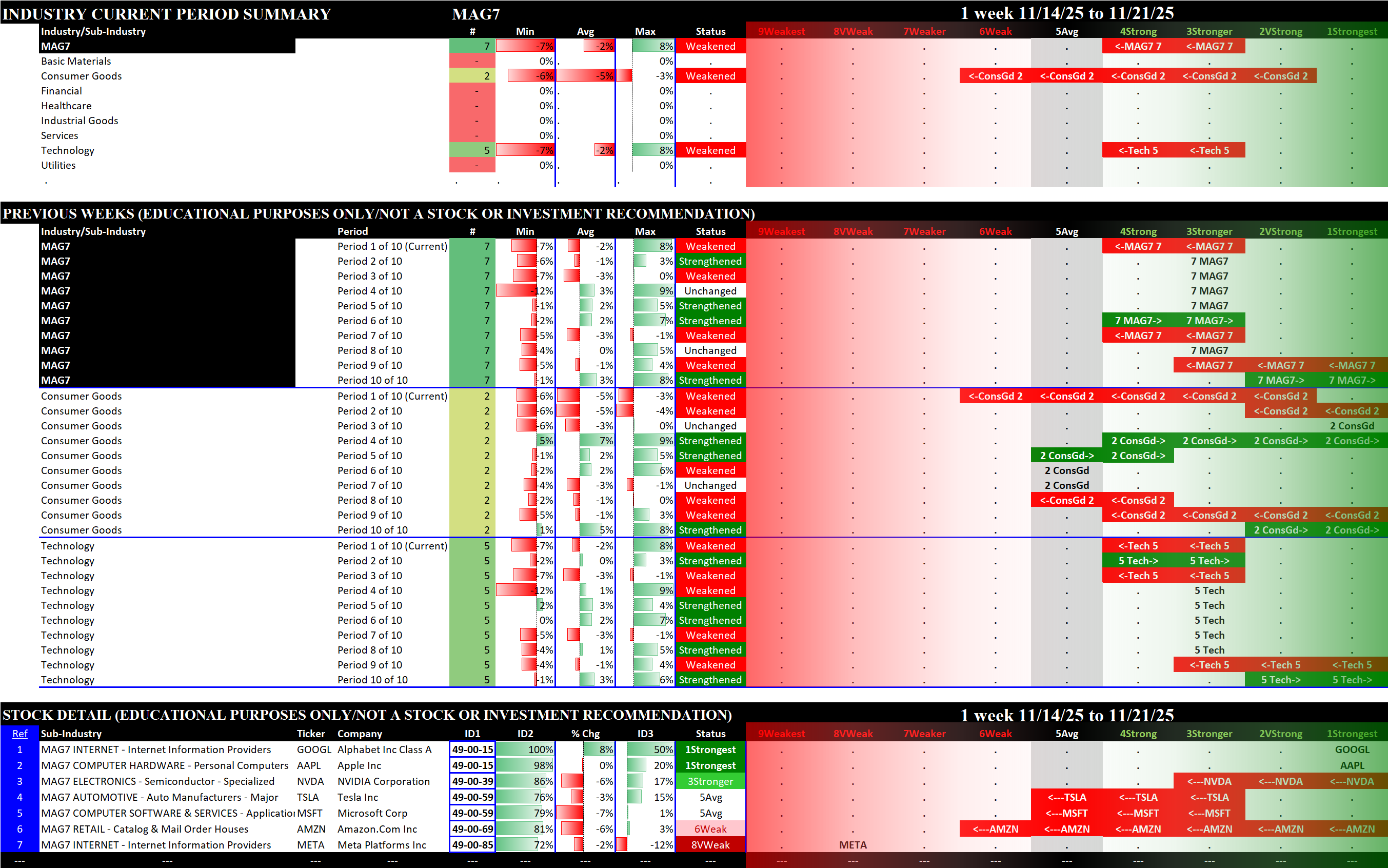Select reference number 7 row cell
The height and width of the screenshot is (868, 1388).
coord(19,845)
